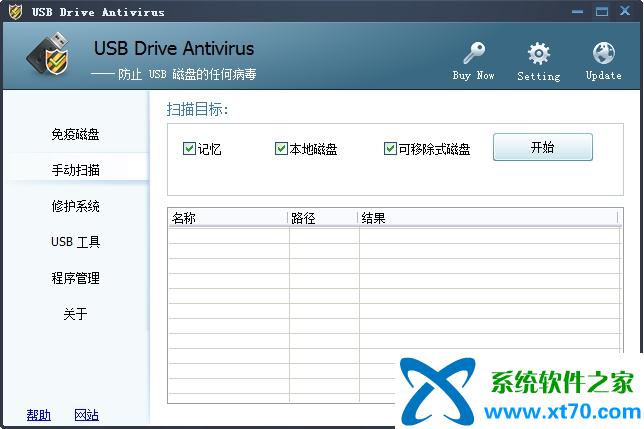Click the Buy Now key icon
This screenshot has width=644, height=429.
tap(474, 53)
